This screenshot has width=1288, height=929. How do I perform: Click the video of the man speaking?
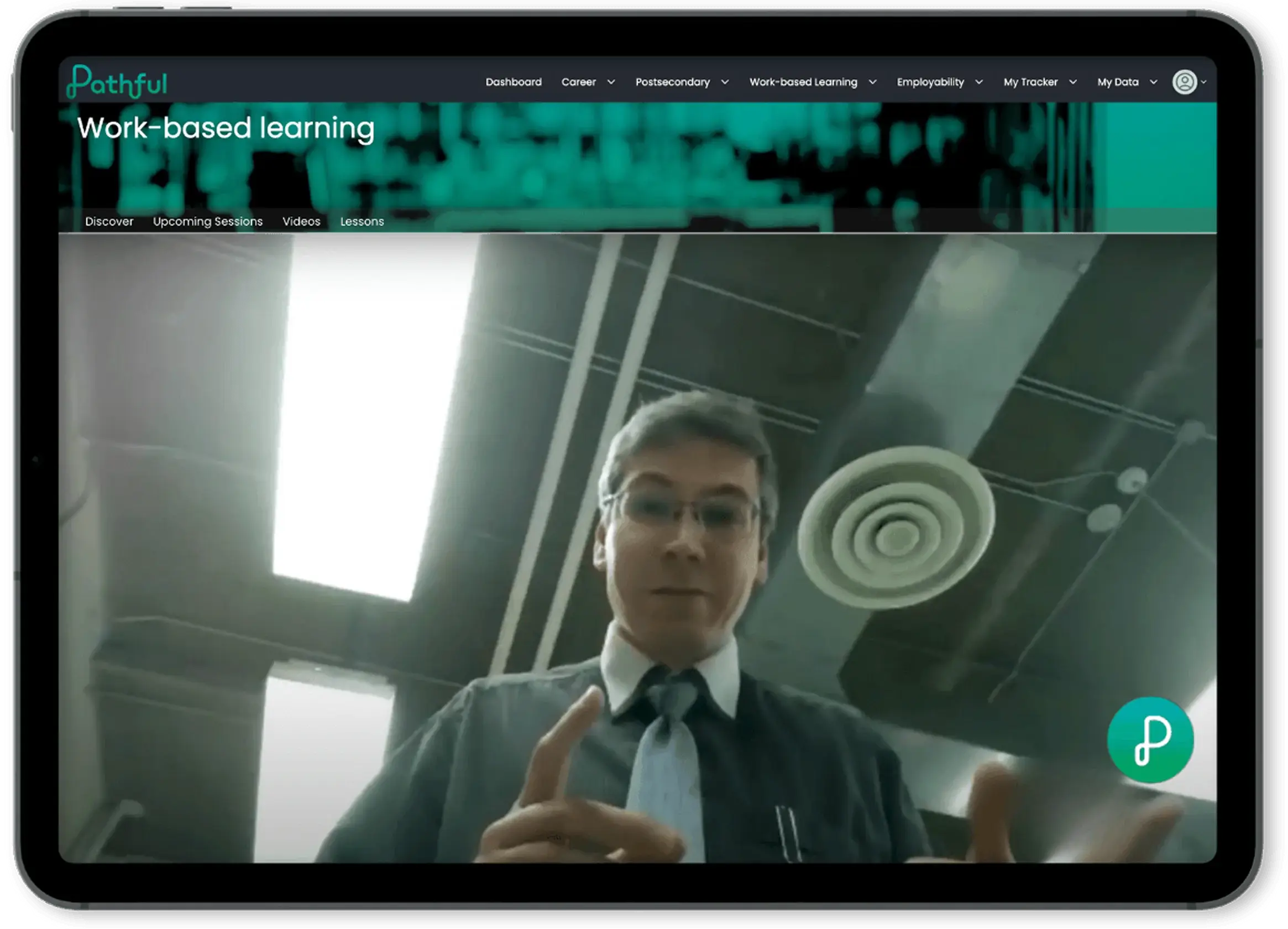point(637,549)
